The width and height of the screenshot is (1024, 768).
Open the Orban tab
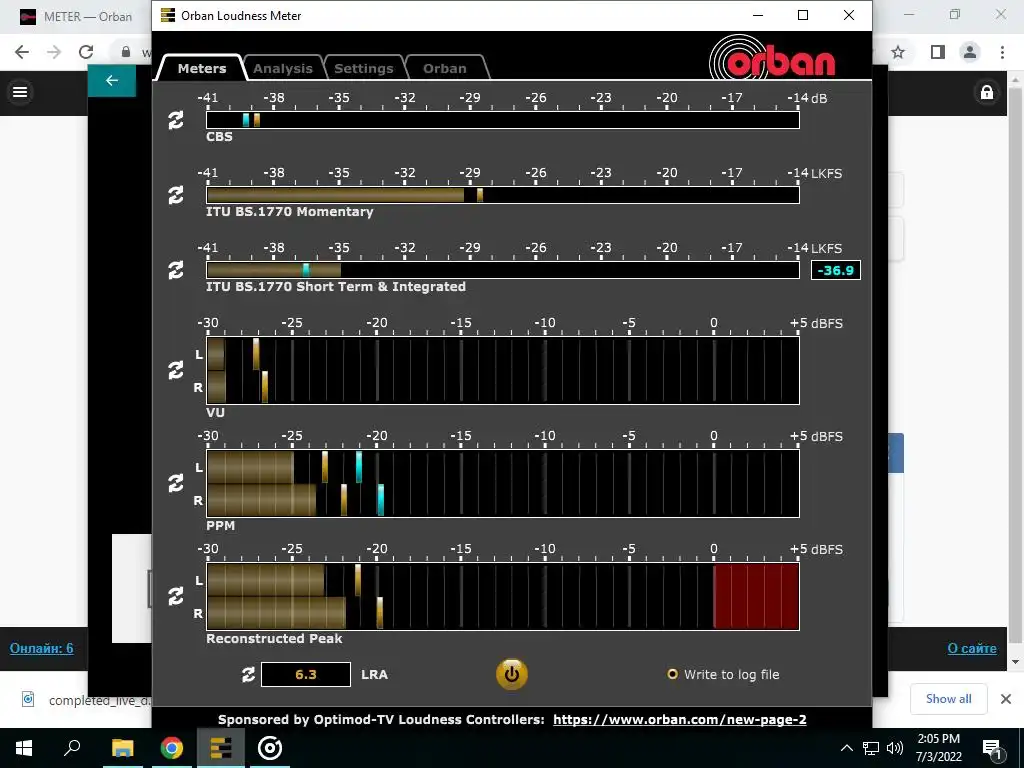click(445, 68)
